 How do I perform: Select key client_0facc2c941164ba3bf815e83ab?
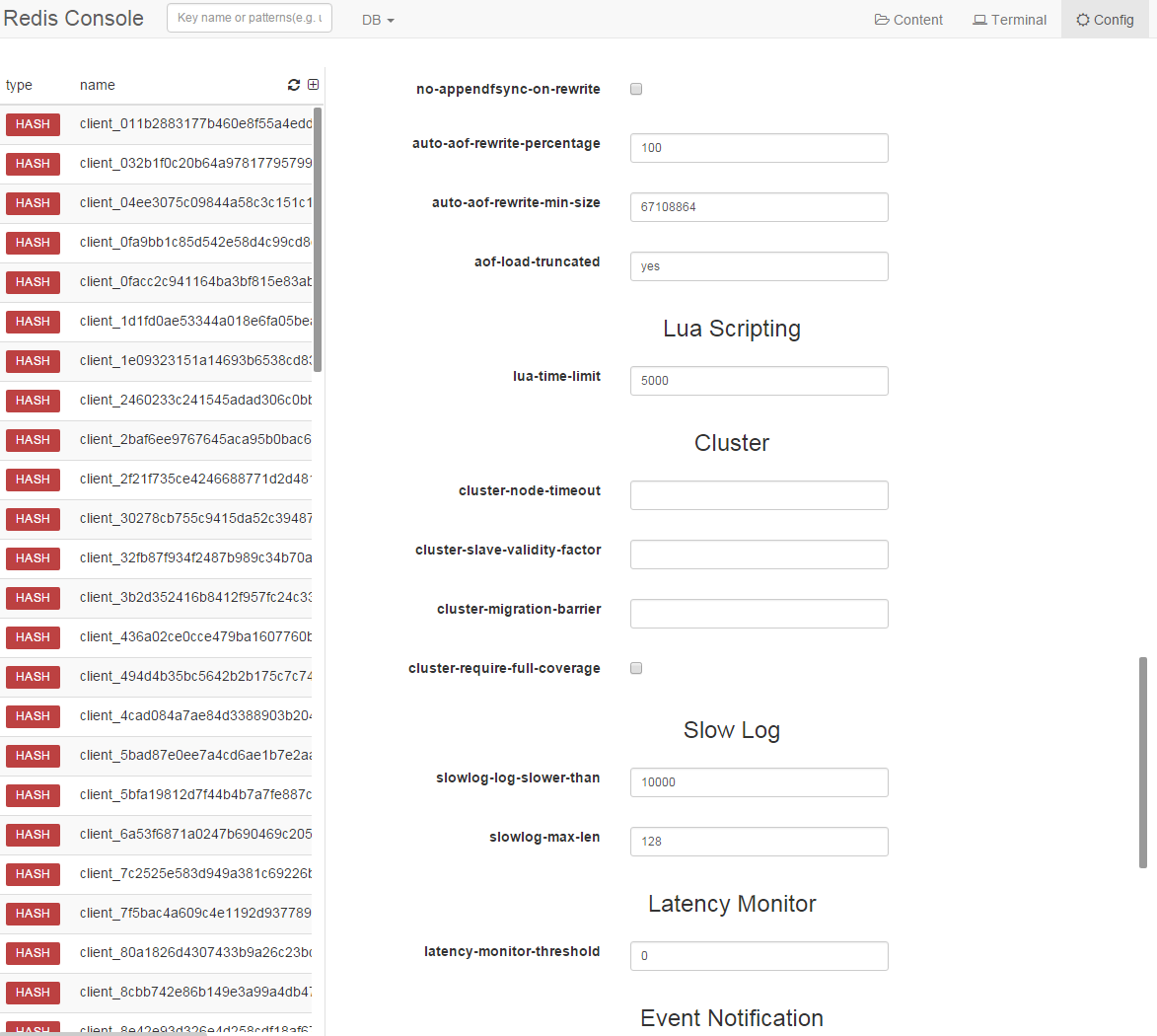pyautogui.click(x=195, y=282)
